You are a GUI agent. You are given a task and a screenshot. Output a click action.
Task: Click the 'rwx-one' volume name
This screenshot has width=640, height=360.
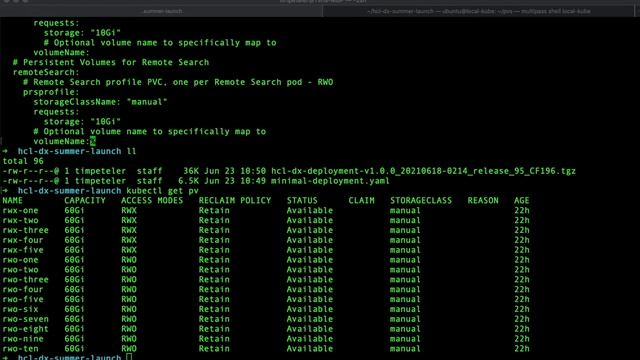pyautogui.click(x=20, y=211)
